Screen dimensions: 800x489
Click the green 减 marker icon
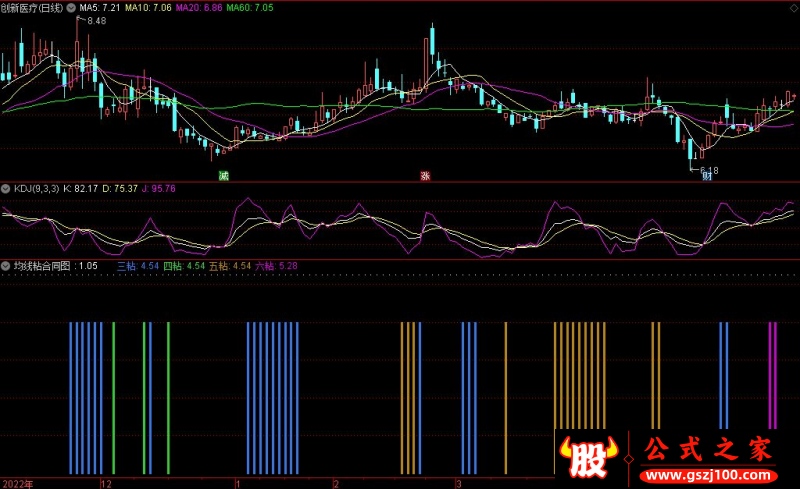click(x=224, y=175)
